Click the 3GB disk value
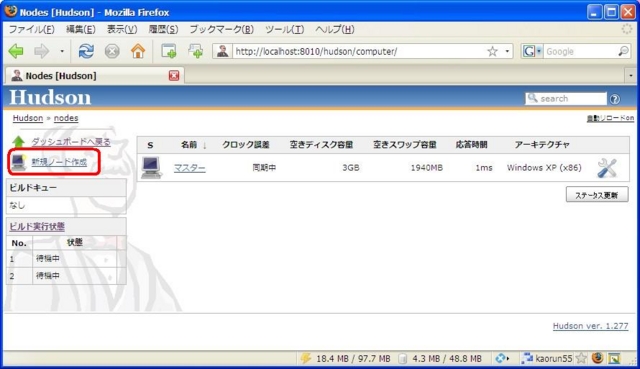Screen dimensions: 640x369 coord(351,167)
